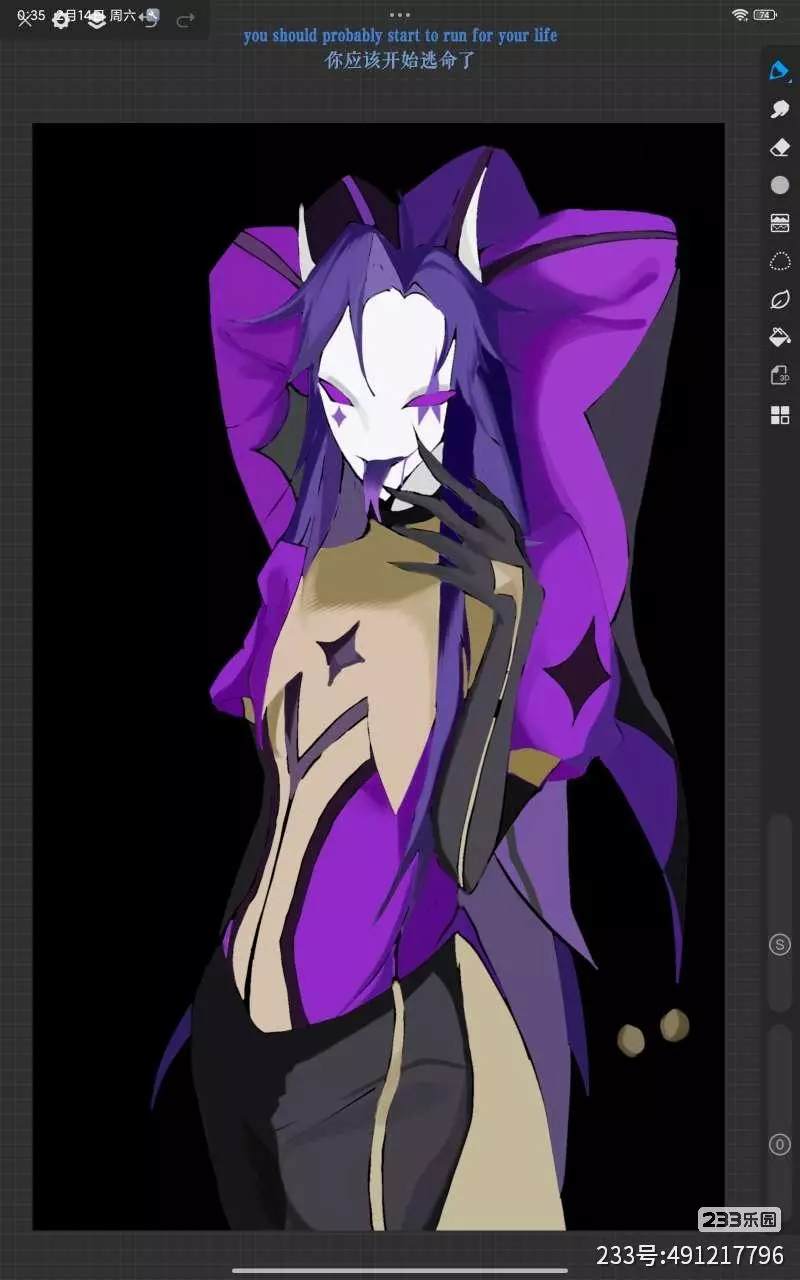Viewport: 800px width, 1280px height.
Task: Tap the battery level indicator
Action: pos(765,15)
